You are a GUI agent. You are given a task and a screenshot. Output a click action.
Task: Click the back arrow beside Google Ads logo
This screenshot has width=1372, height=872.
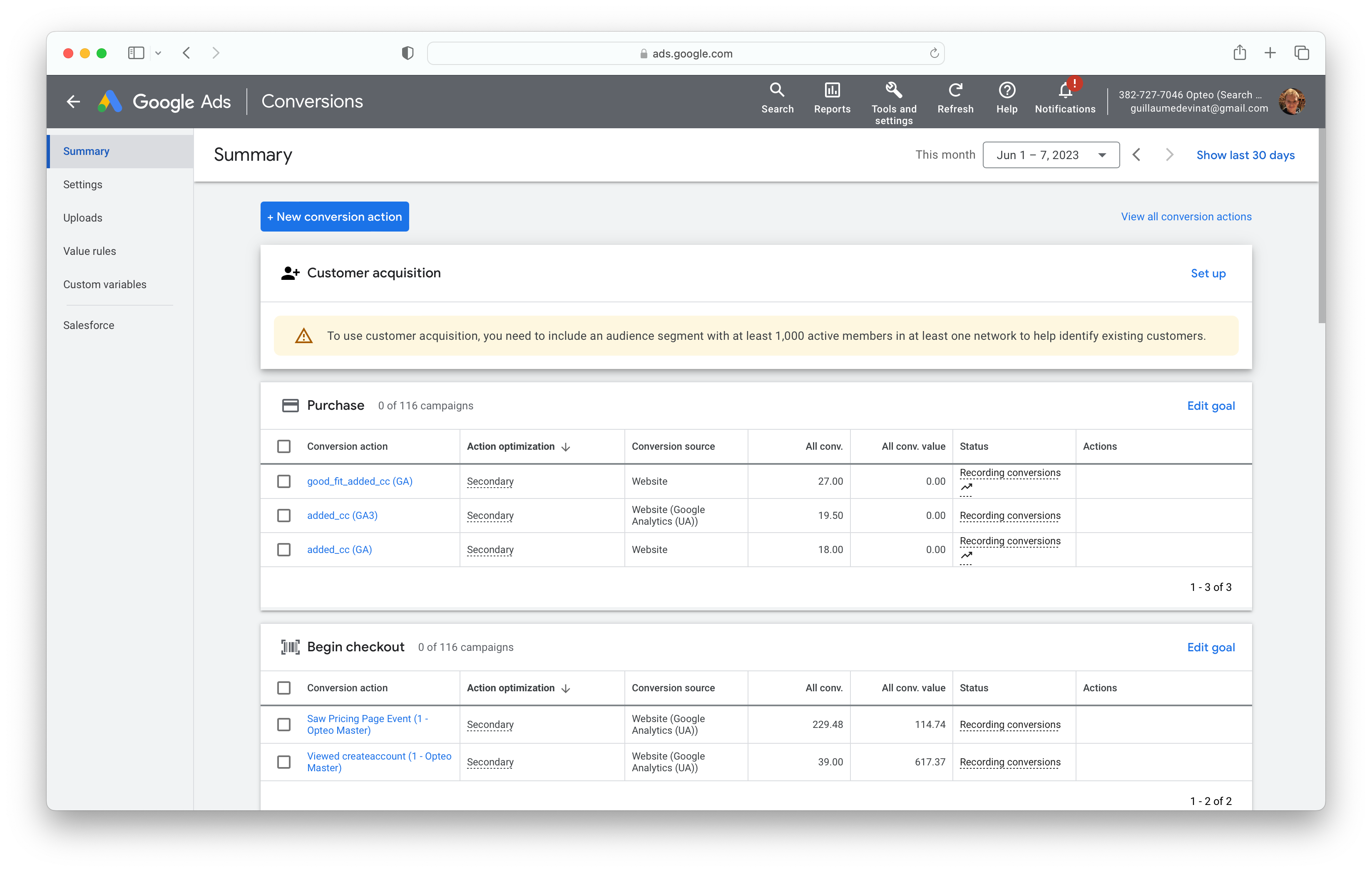(74, 102)
